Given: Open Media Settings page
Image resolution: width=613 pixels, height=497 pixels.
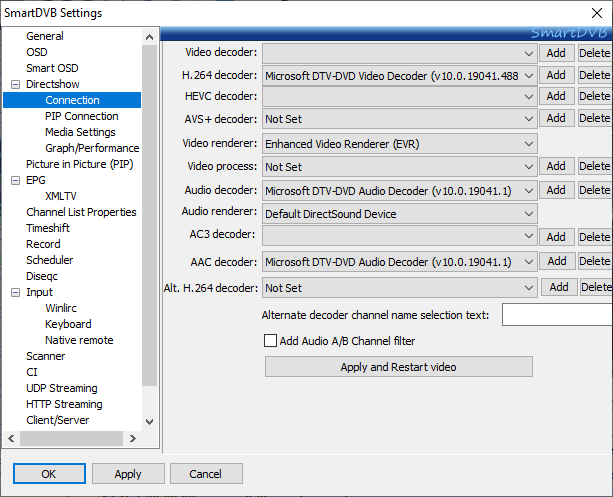Looking at the screenshot, I should tap(80, 133).
